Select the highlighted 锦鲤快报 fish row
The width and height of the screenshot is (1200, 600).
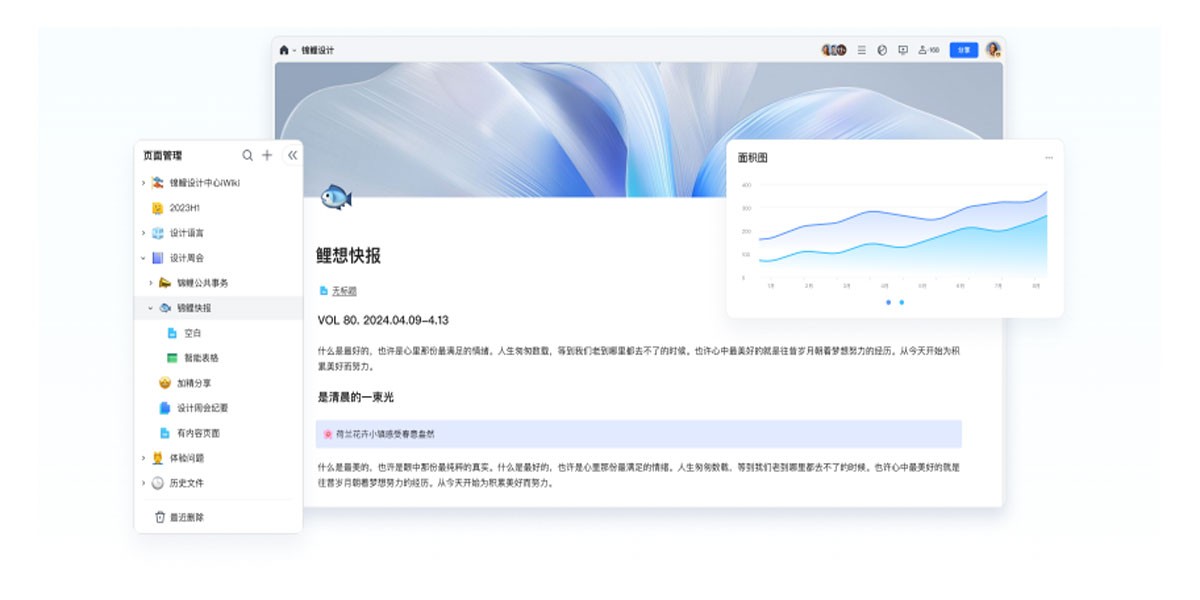pyautogui.click(x=218, y=308)
